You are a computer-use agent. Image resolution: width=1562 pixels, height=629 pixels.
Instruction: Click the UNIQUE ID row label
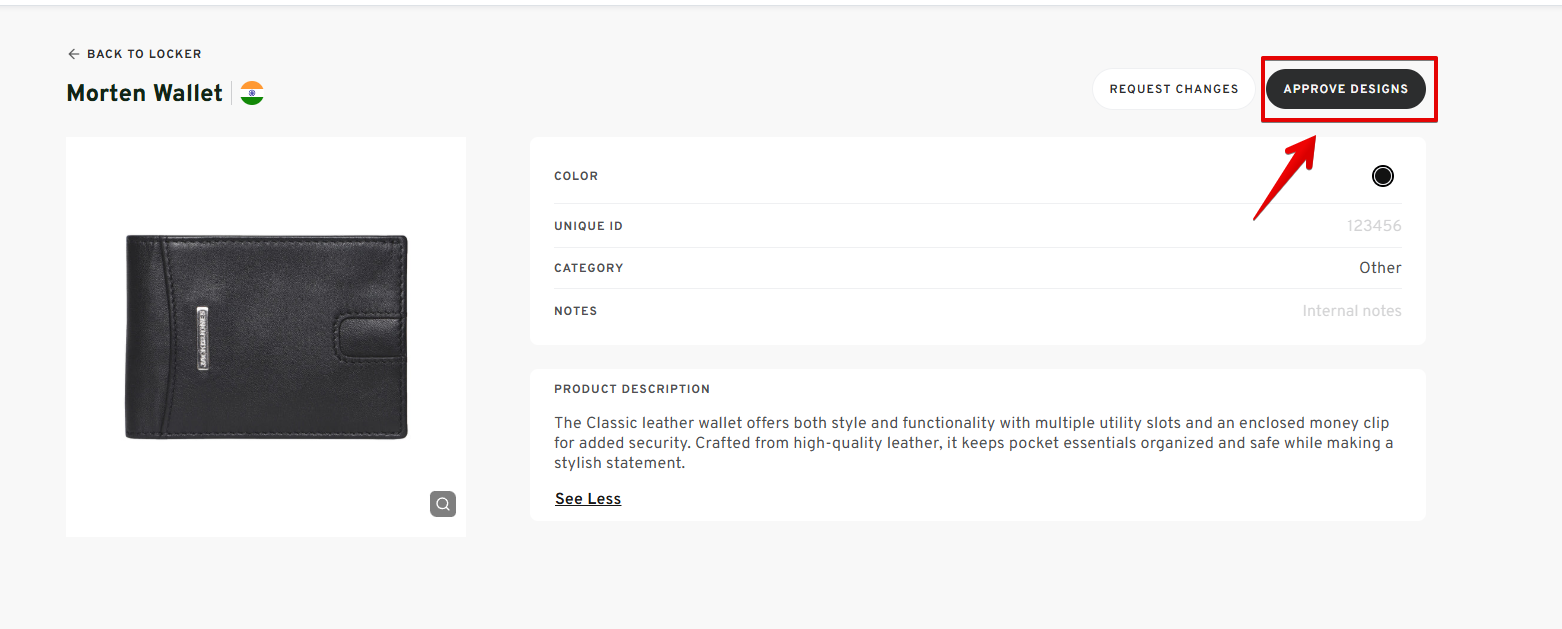tap(588, 226)
